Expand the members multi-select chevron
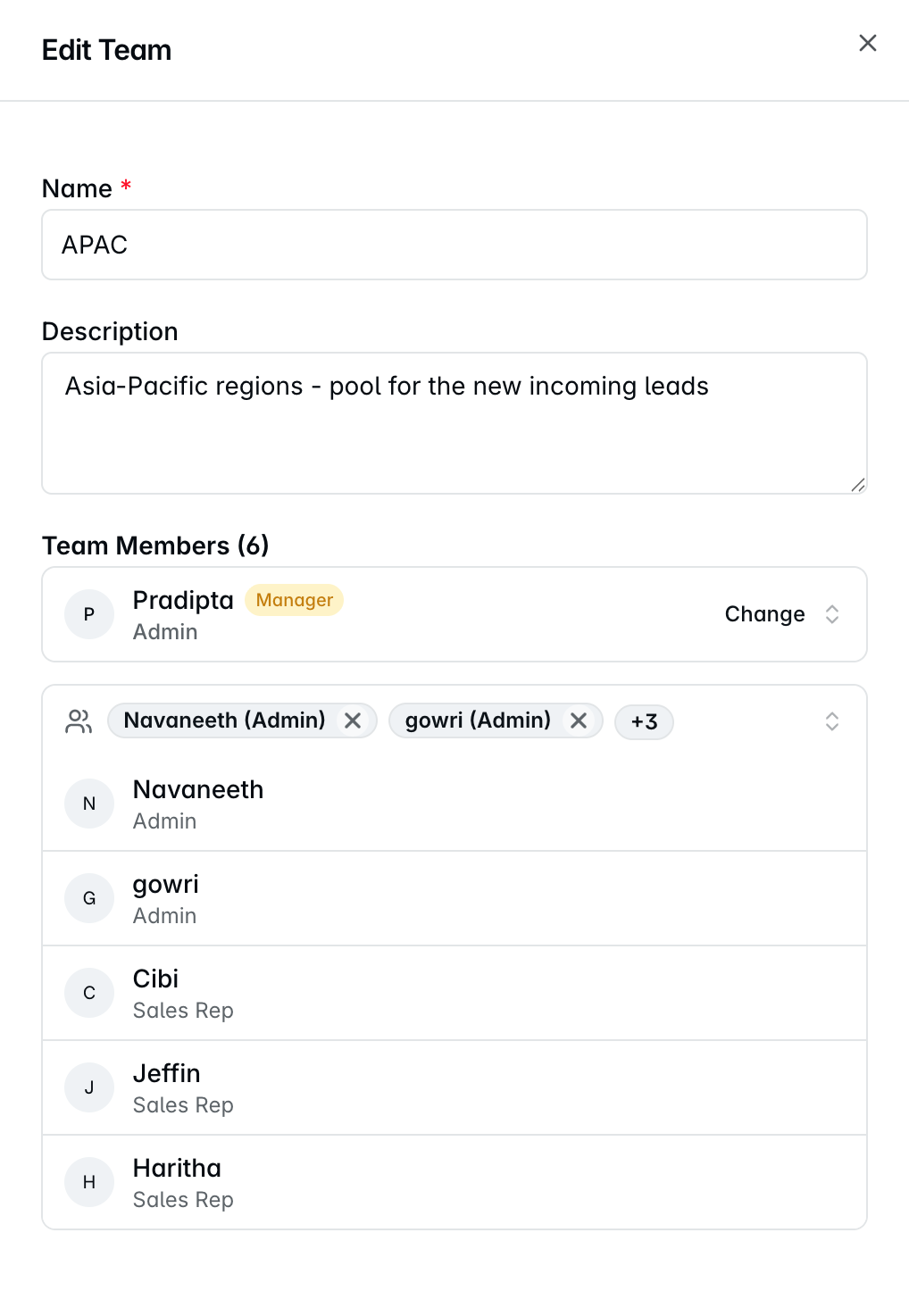 (x=832, y=721)
